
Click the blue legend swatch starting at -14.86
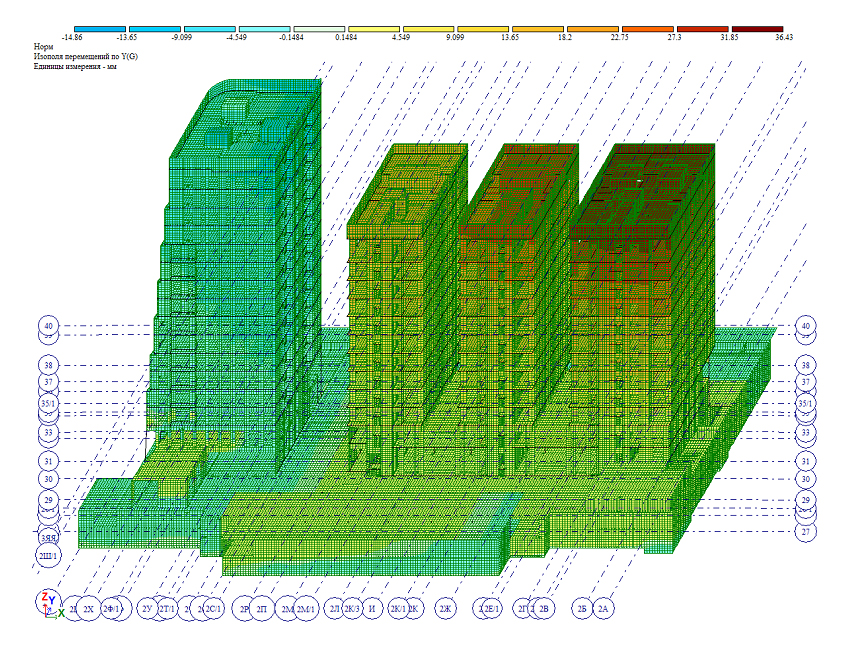click(x=100, y=30)
